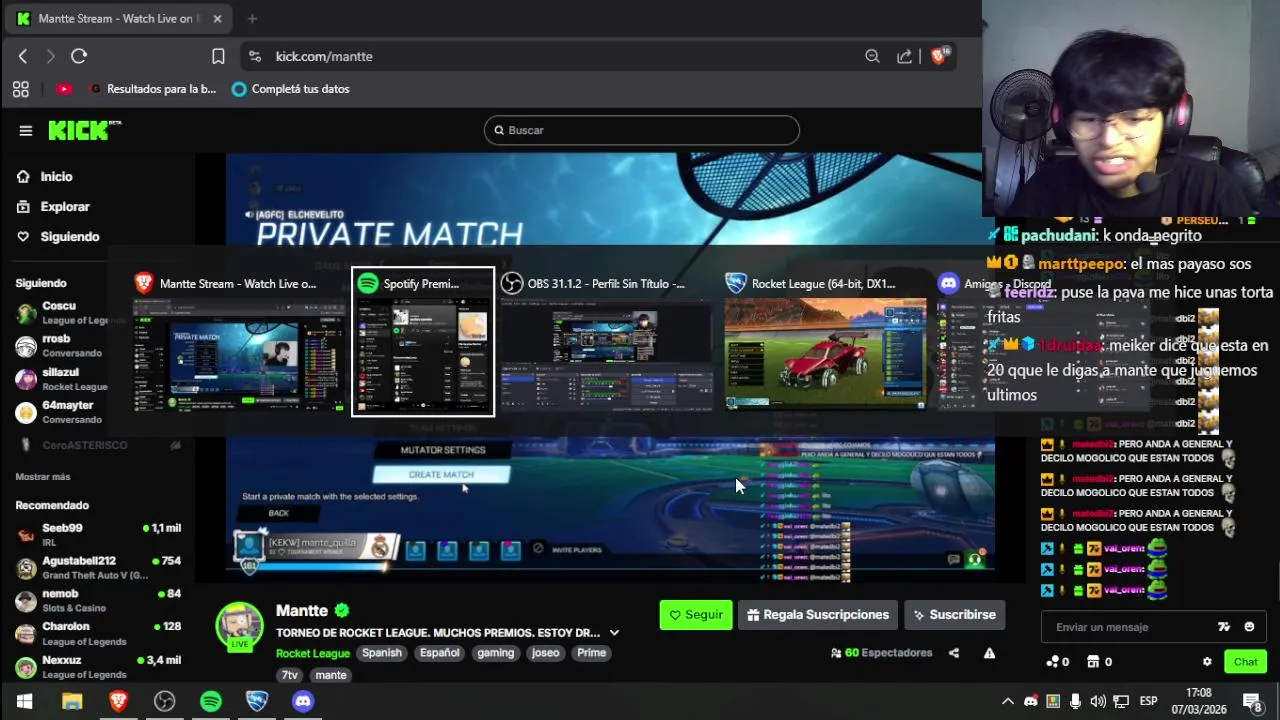Click the share icon in the address bar
The image size is (1280, 720).
point(905,56)
